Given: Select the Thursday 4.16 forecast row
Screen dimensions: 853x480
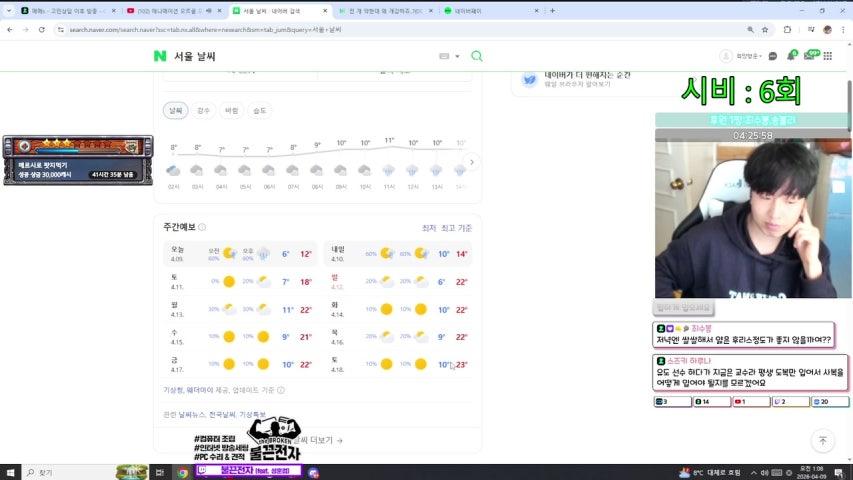Looking at the screenshot, I should [x=398, y=337].
